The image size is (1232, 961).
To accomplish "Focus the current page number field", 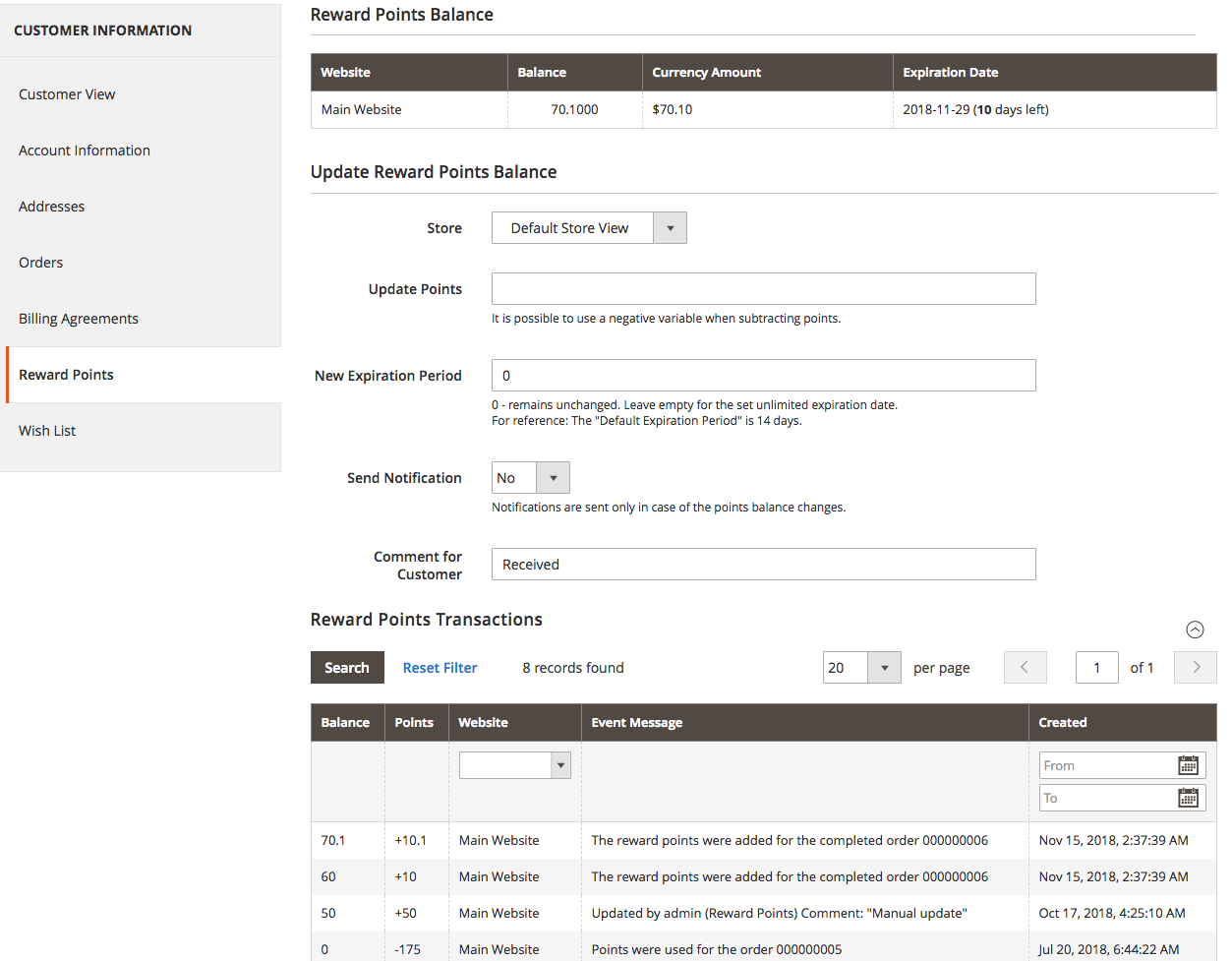I will click(x=1097, y=667).
